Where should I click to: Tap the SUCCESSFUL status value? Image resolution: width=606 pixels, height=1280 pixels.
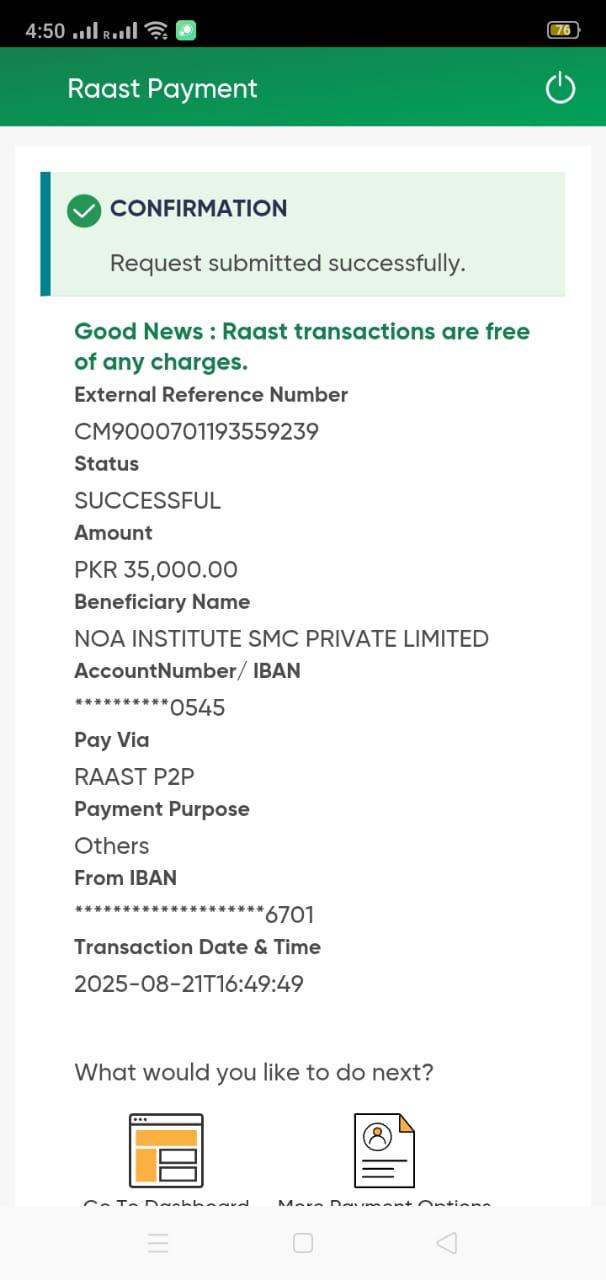pos(147,501)
